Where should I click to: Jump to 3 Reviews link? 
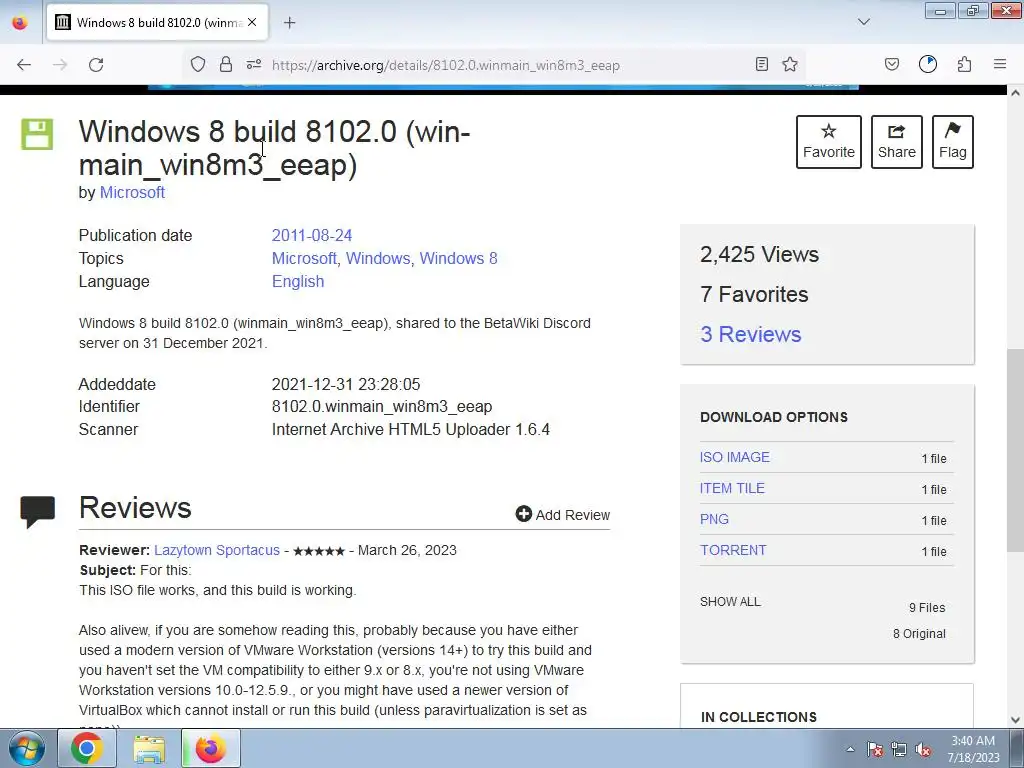[x=750, y=334]
